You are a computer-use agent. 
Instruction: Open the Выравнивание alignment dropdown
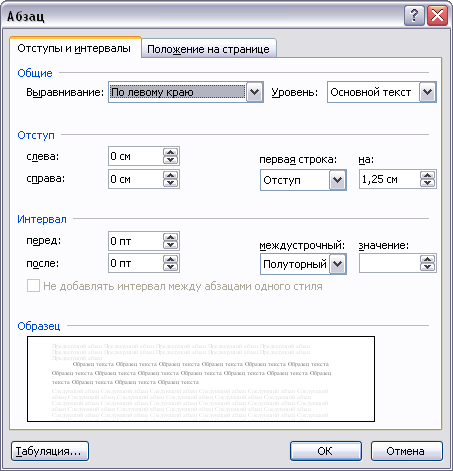click(x=255, y=92)
